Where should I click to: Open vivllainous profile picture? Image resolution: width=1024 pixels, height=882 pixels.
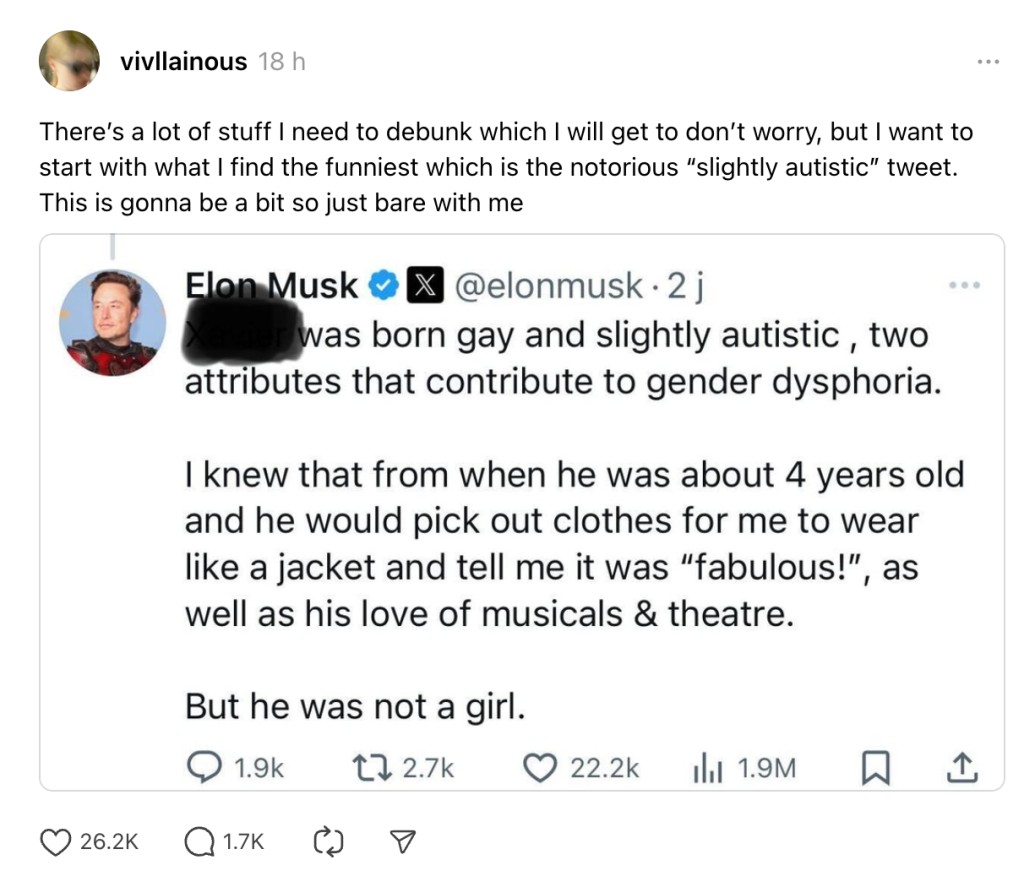click(69, 60)
